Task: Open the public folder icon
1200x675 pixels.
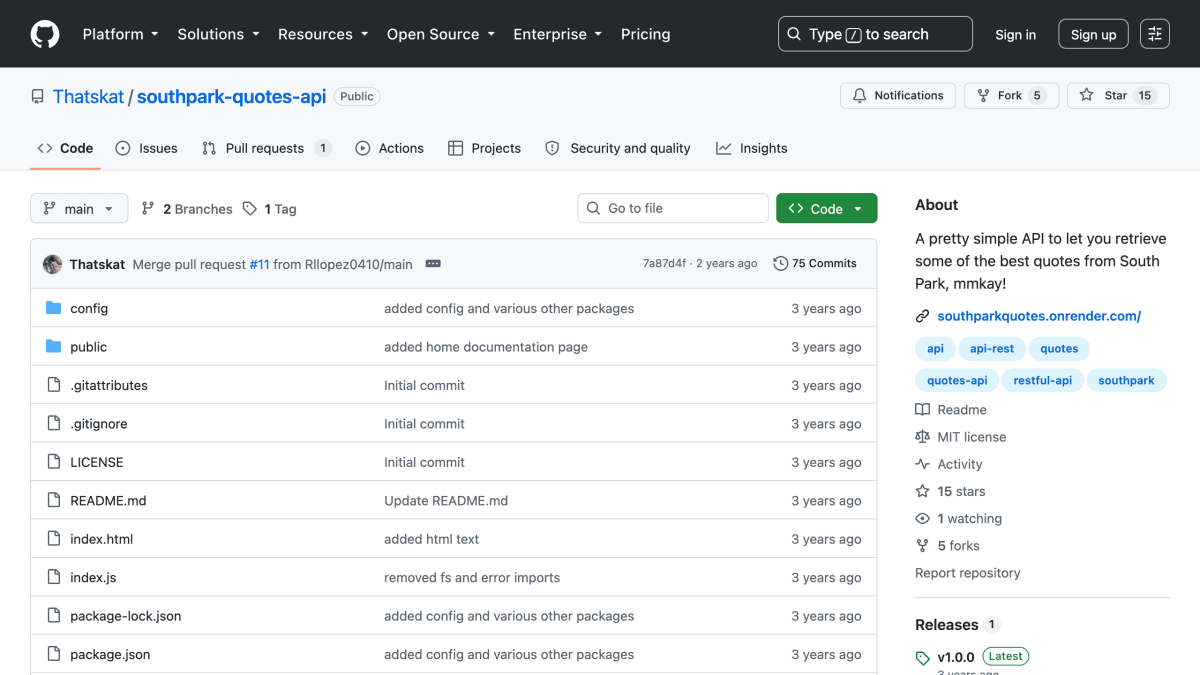Action: pos(54,347)
